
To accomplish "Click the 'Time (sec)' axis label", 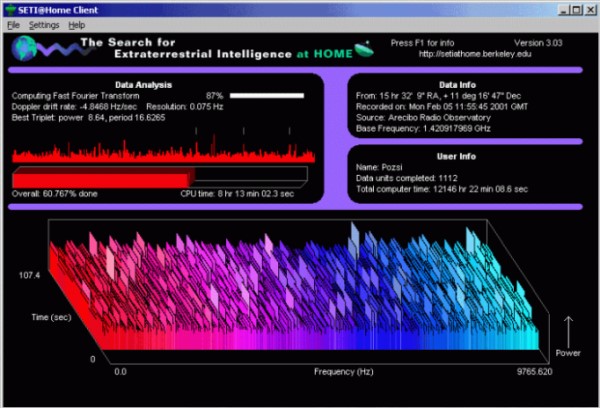I will coord(51,317).
